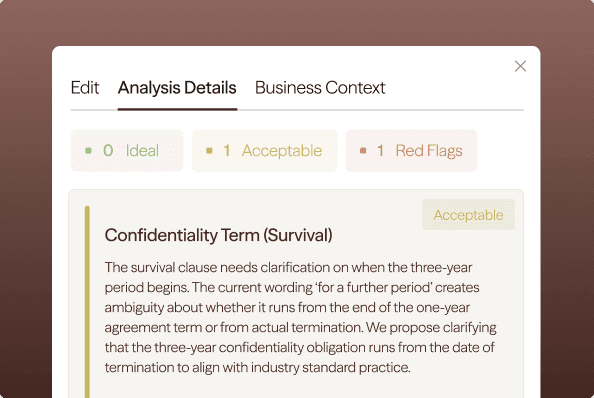594x398 pixels.
Task: Click the survival clause description paragraph
Action: click(x=300, y=317)
